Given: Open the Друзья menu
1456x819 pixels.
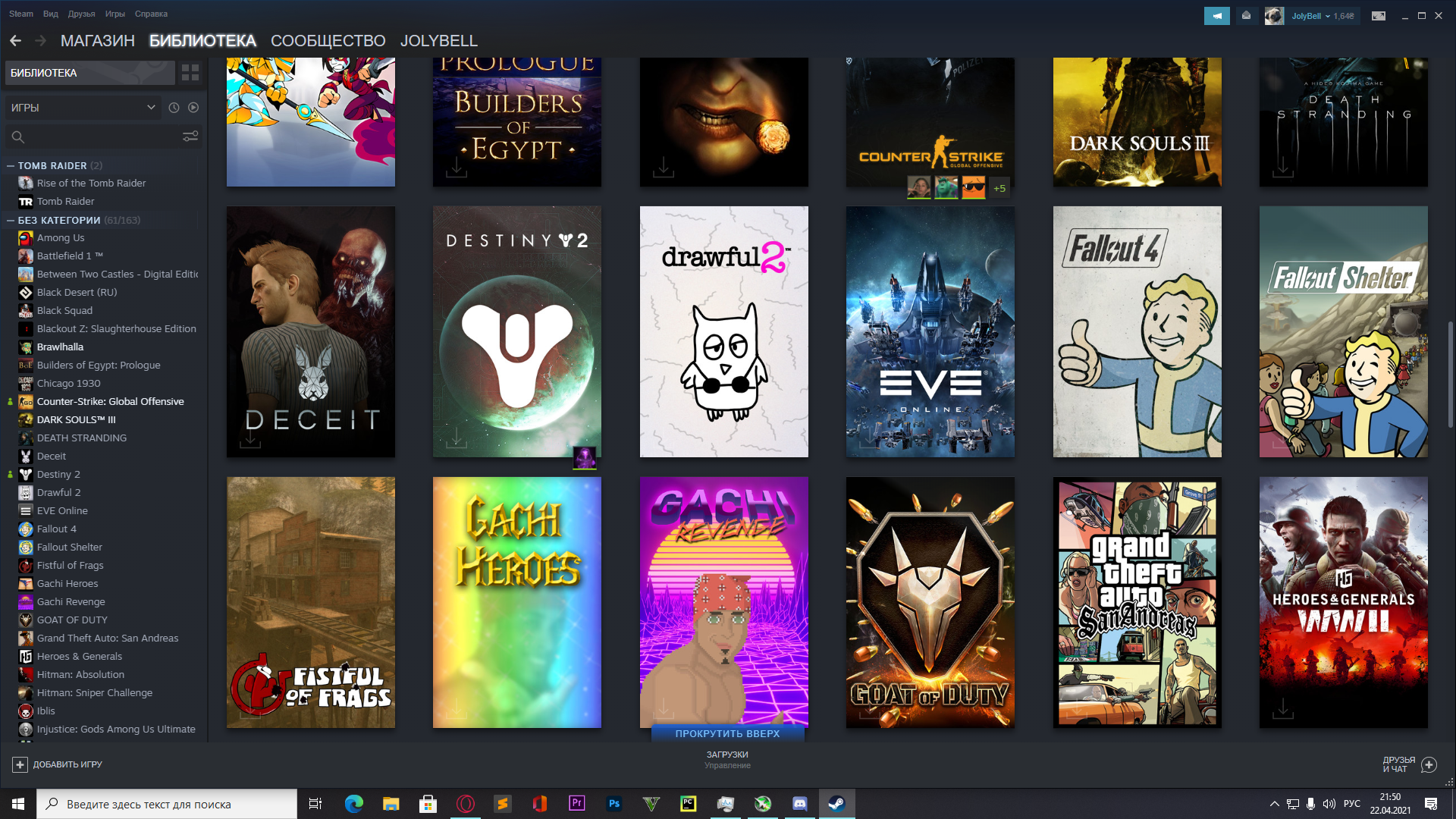Looking at the screenshot, I should 81,14.
